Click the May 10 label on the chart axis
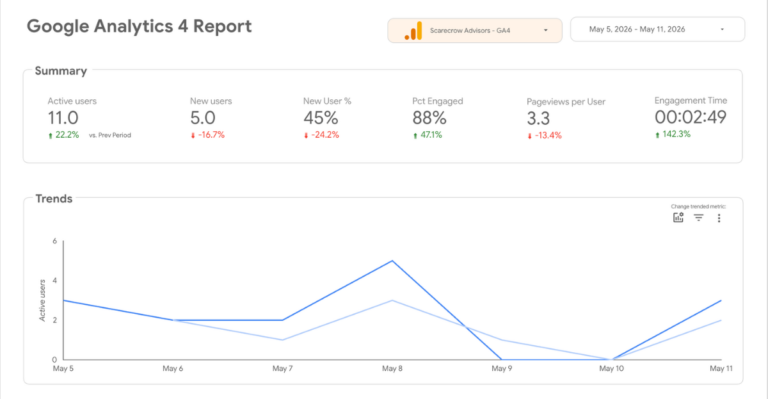768x399 pixels. tap(612, 369)
